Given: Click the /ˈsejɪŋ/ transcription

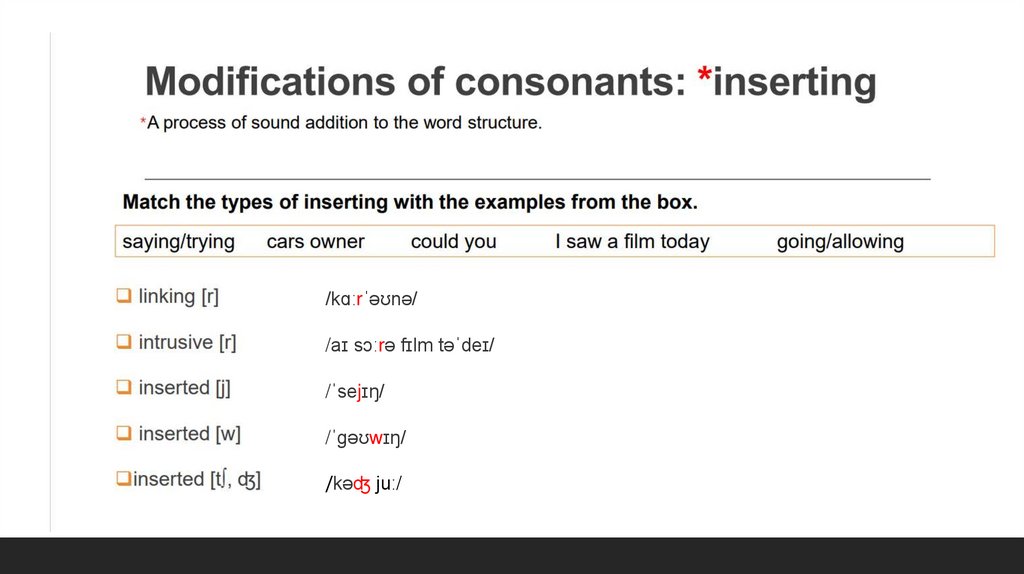Looking at the screenshot, I should click(355, 392).
